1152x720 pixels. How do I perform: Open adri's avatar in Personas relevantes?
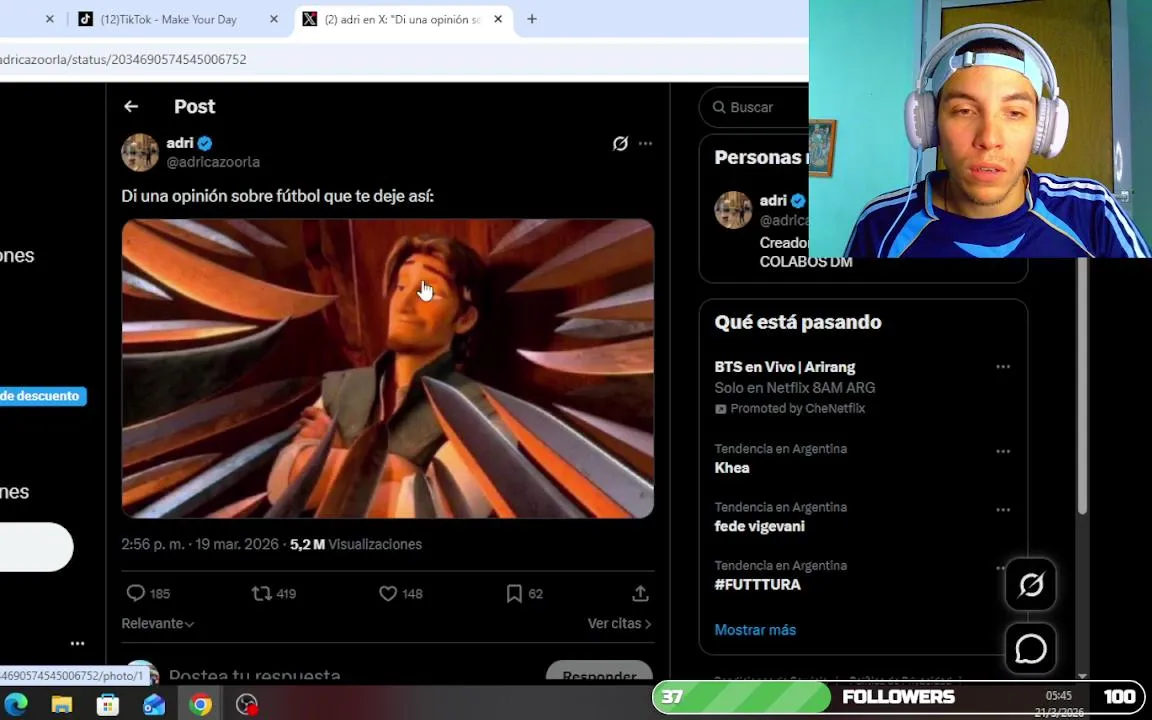coord(733,209)
